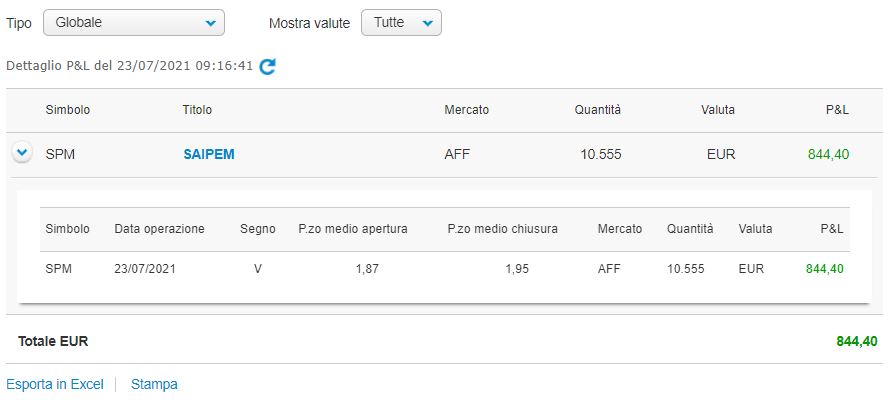Click the Quantità header in main table
Image resolution: width=891 pixels, height=400 pixels.
coord(598,110)
